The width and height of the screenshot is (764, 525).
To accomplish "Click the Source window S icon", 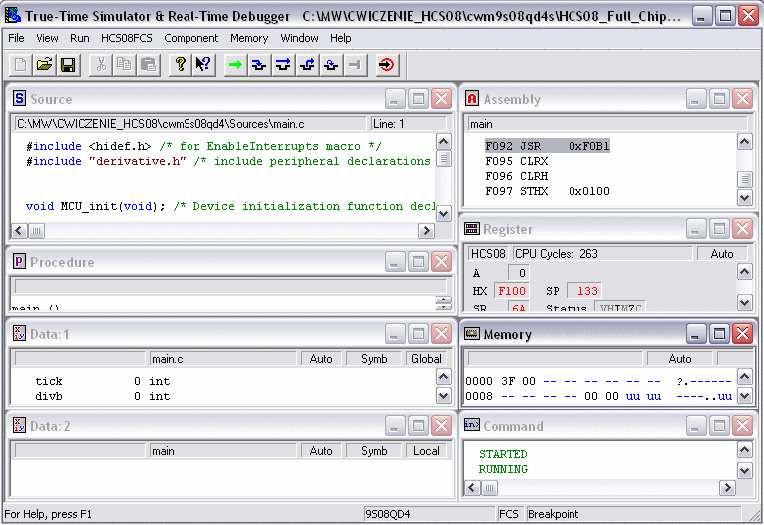I will pos(19,98).
